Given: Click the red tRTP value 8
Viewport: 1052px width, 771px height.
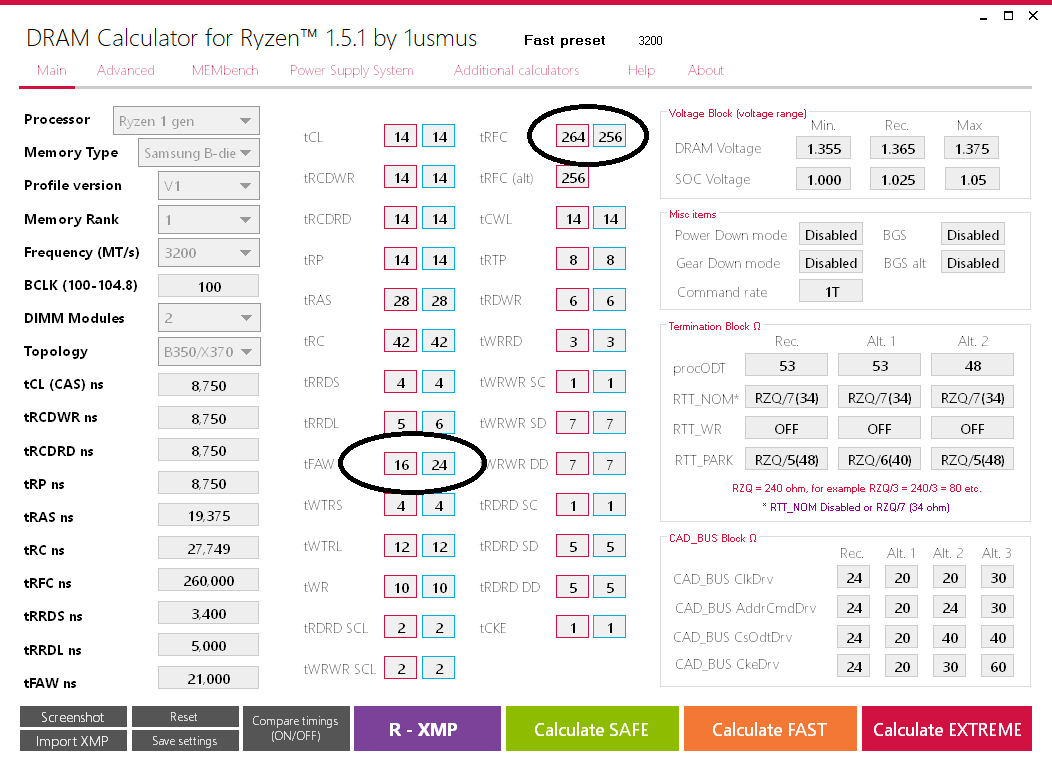Looking at the screenshot, I should (572, 259).
